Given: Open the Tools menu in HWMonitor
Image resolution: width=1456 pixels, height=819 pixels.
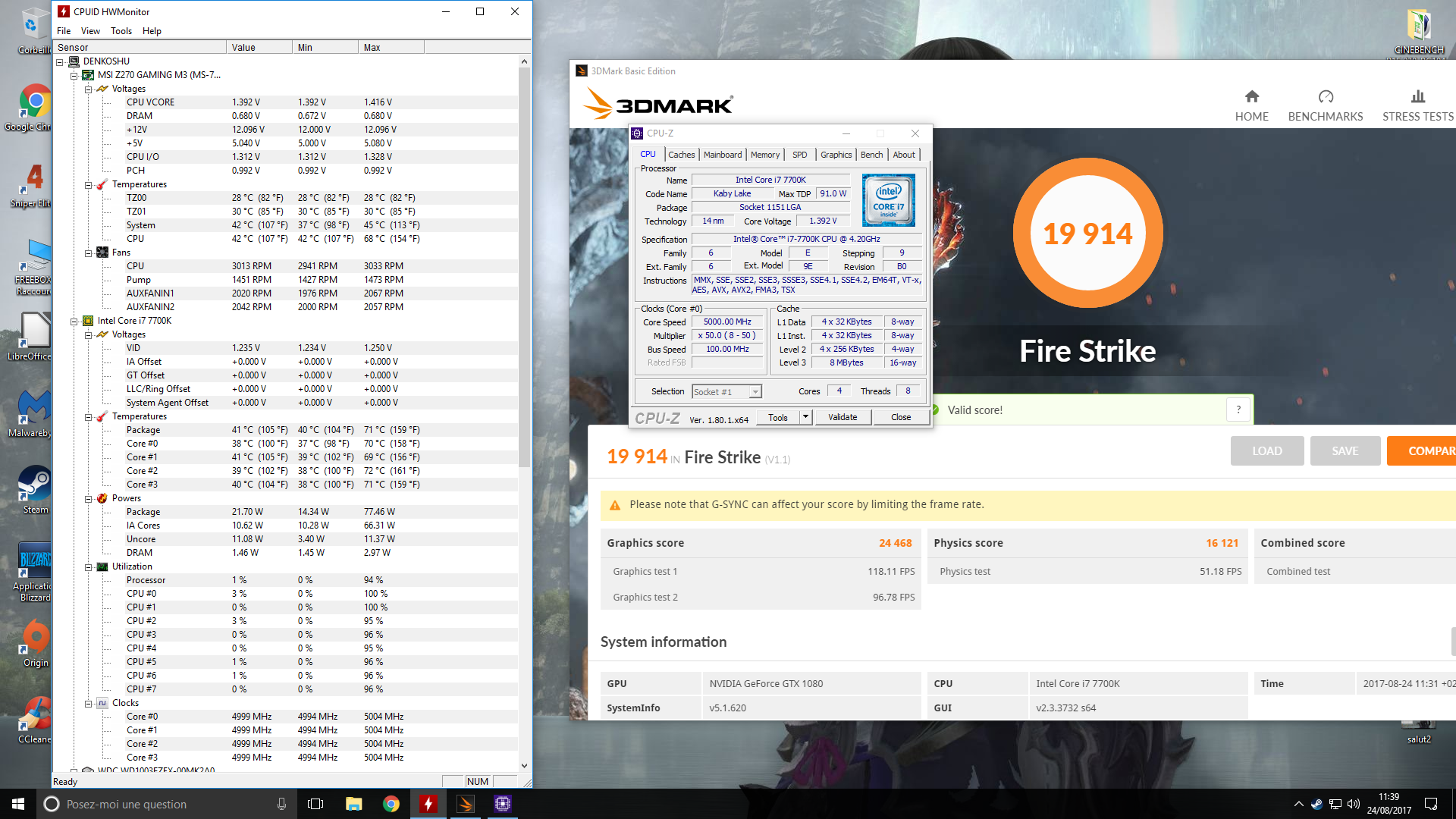Looking at the screenshot, I should (121, 31).
